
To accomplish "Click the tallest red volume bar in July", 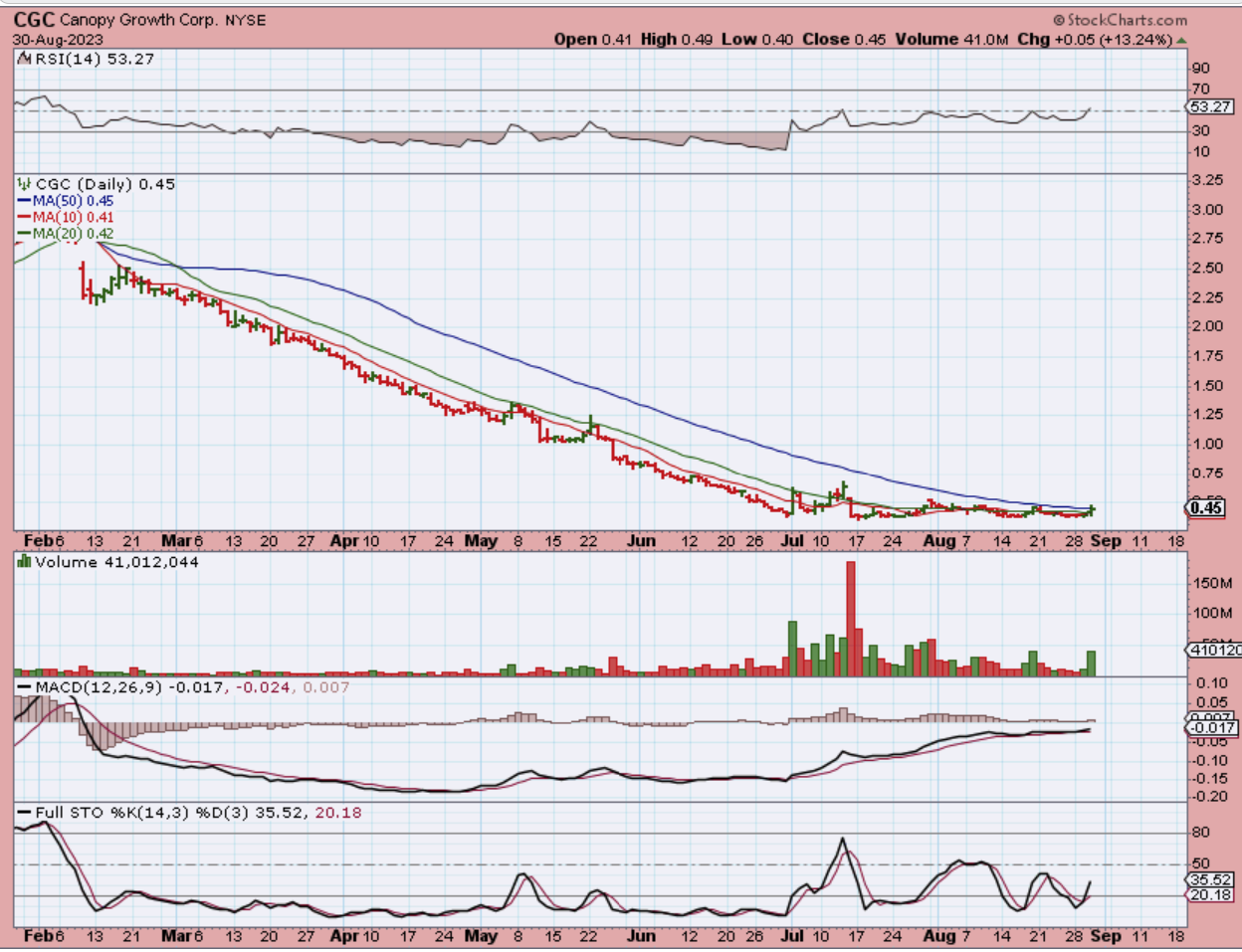I will pyautogui.click(x=851, y=619).
